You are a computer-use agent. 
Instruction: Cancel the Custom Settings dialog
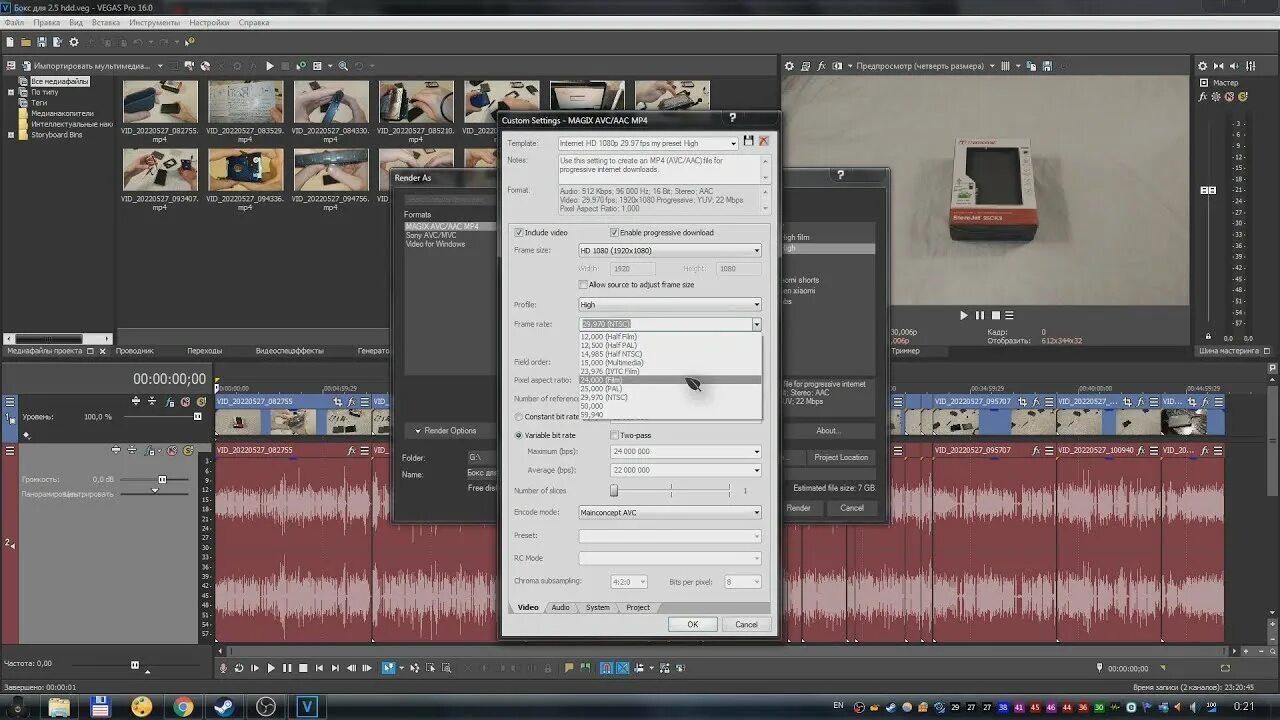tap(747, 624)
